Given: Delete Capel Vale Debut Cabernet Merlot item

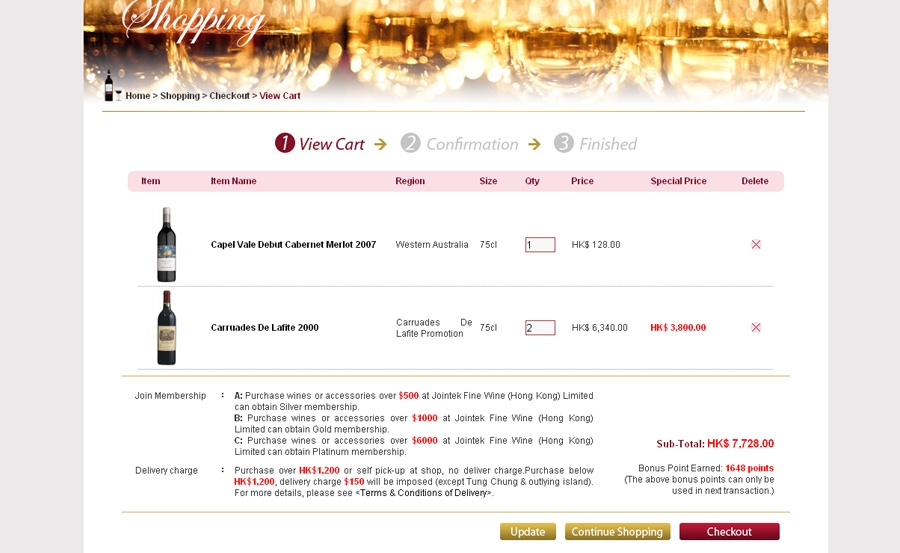Looking at the screenshot, I should (x=755, y=245).
